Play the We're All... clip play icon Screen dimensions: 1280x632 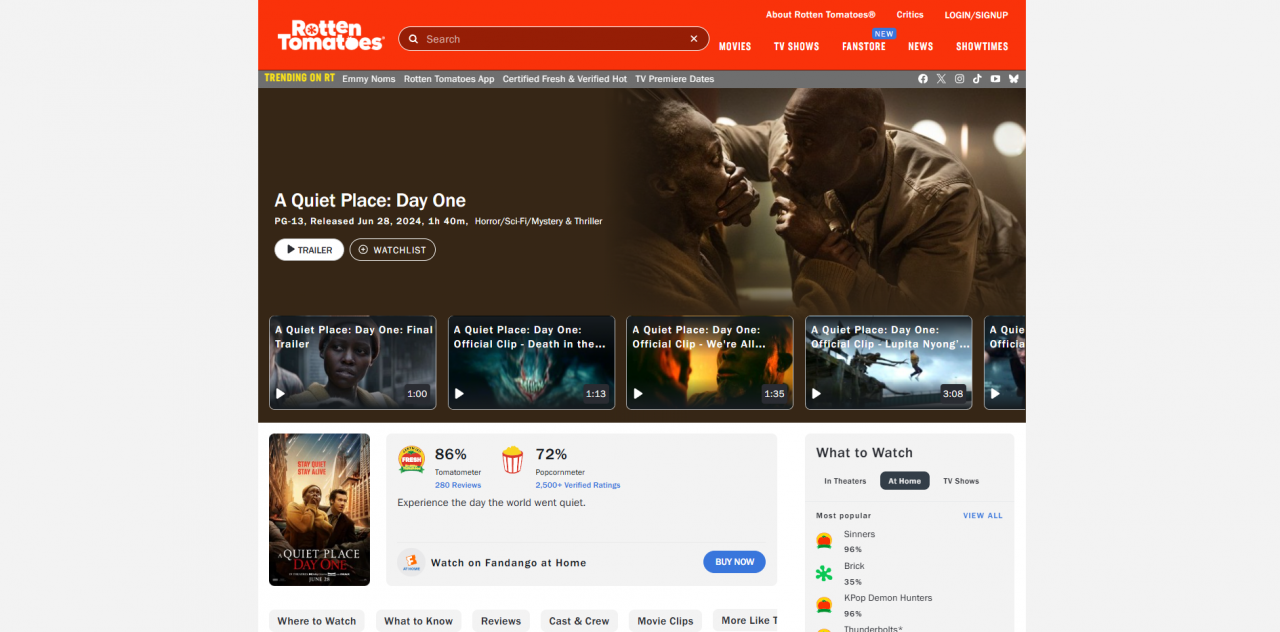tap(638, 394)
